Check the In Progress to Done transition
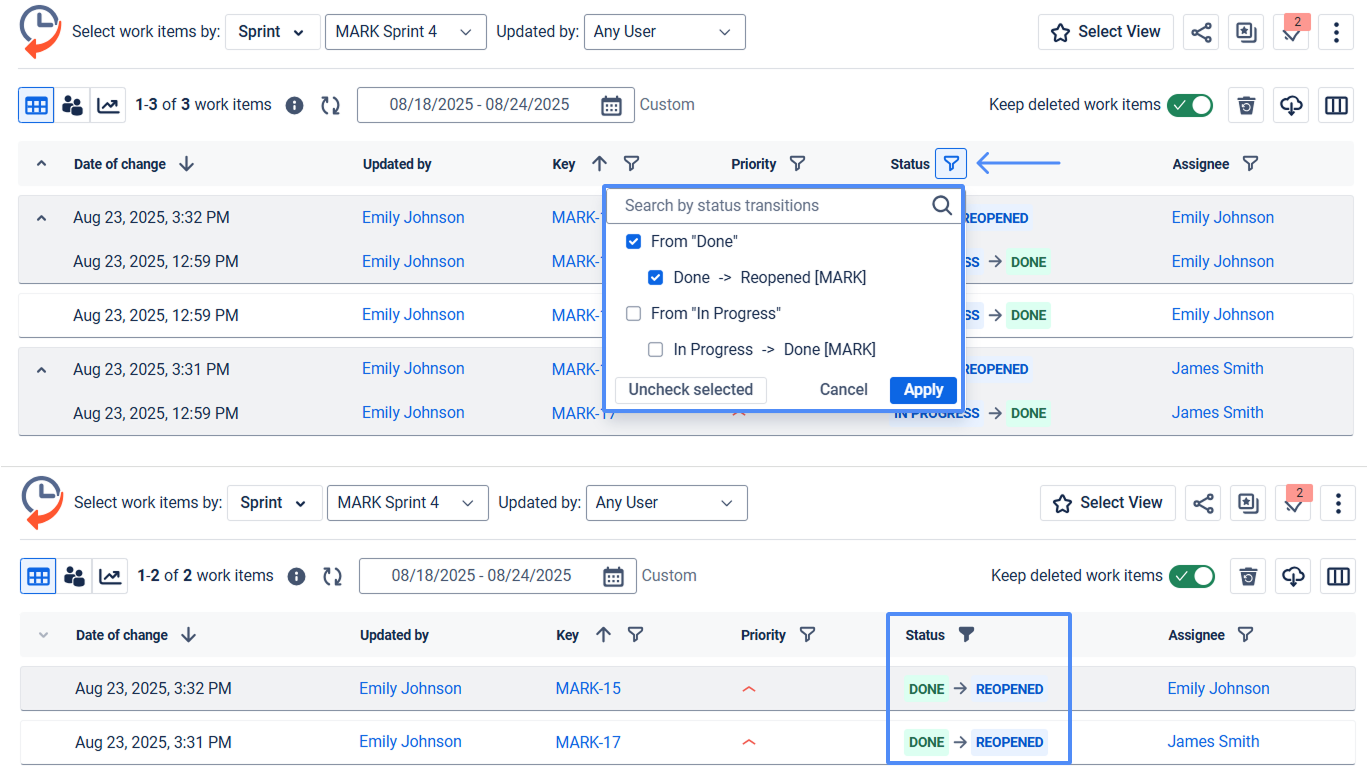This screenshot has width=1368, height=772. 655,349
